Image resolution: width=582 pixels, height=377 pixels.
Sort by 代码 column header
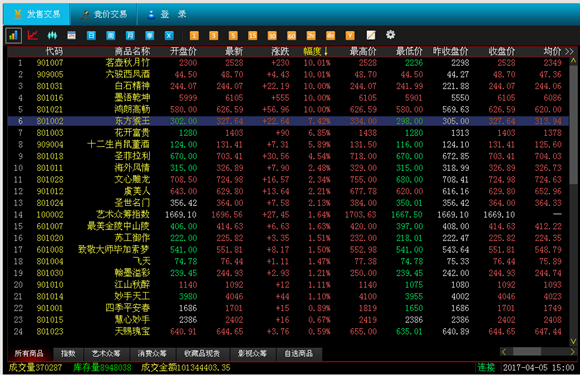pos(54,52)
